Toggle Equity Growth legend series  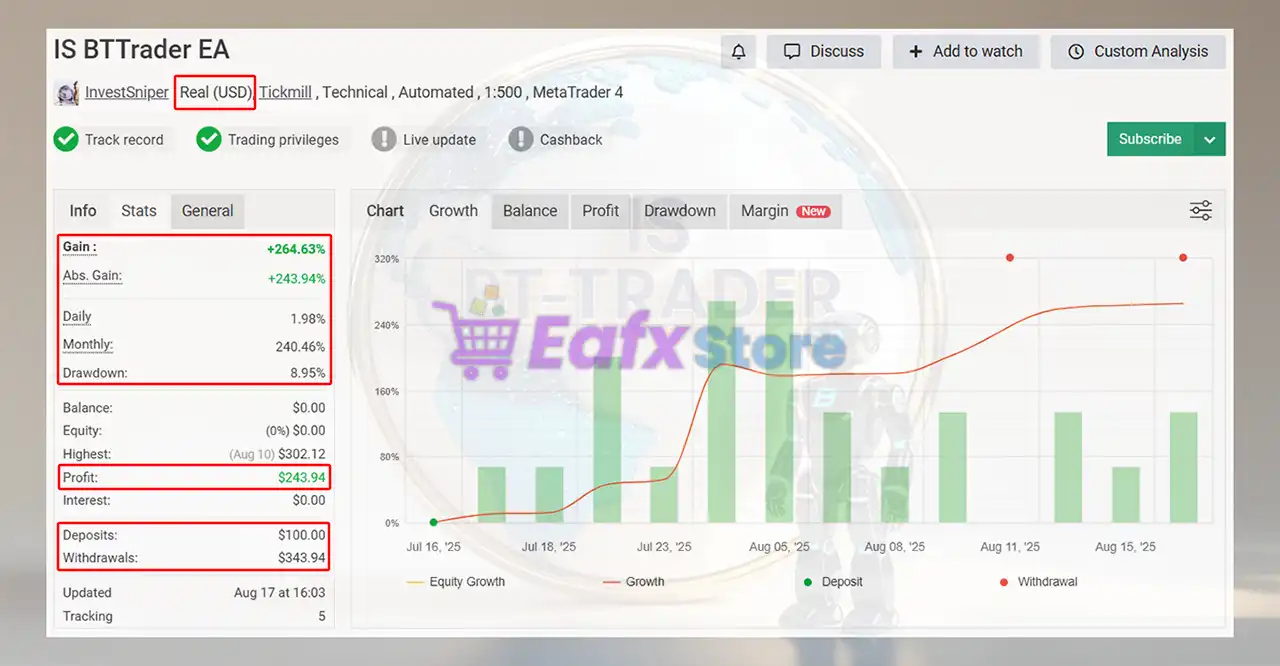(x=456, y=582)
